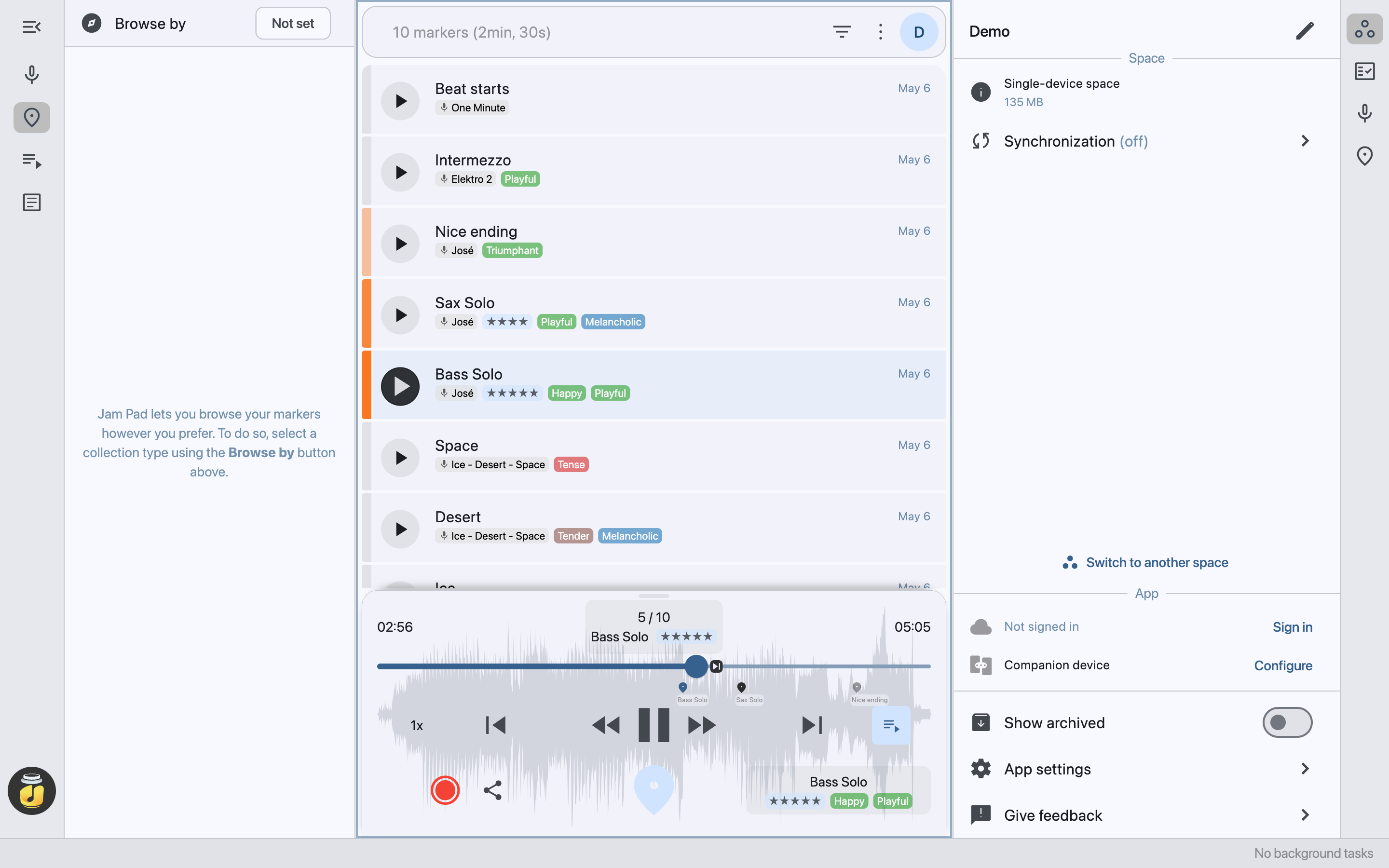This screenshot has height=868, width=1389.
Task: Add a marker with the pin button
Action: [x=654, y=789]
